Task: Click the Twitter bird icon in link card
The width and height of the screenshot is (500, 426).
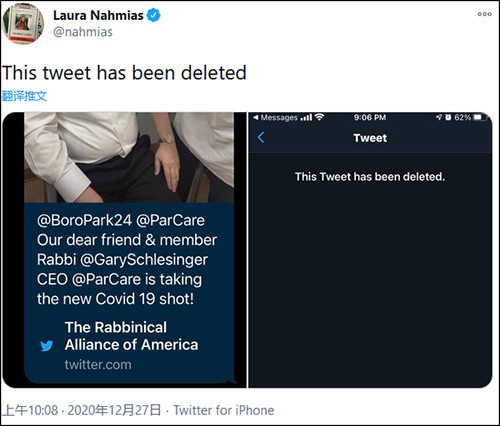Action: click(47, 346)
